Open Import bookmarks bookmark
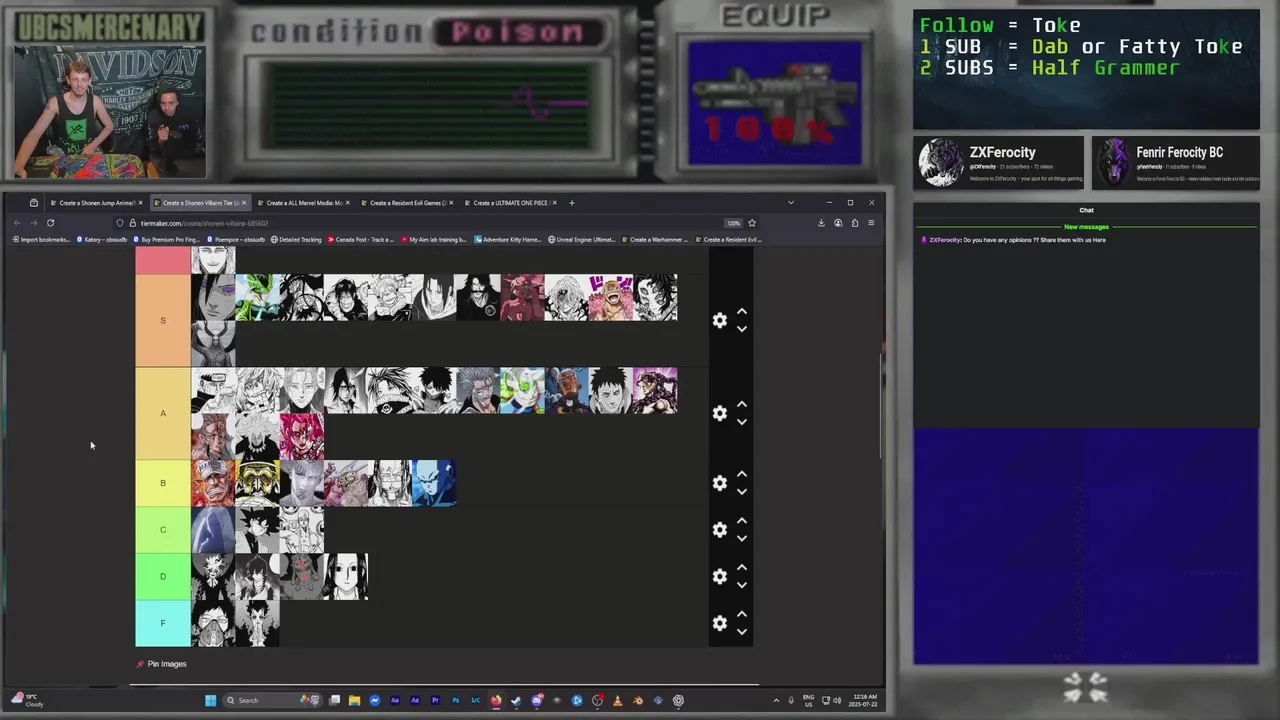The image size is (1280, 720). coord(41,240)
